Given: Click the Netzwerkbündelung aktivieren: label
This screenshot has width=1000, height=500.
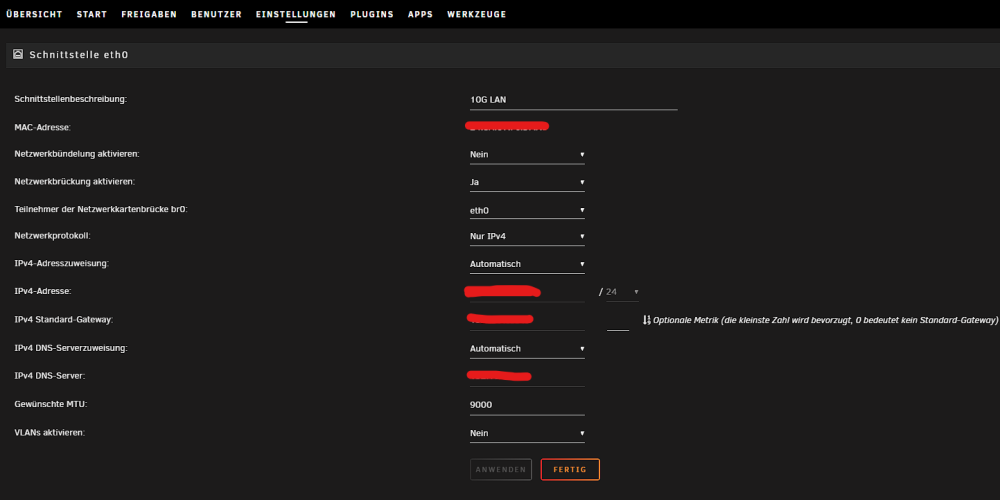Looking at the screenshot, I should [x=77, y=154].
